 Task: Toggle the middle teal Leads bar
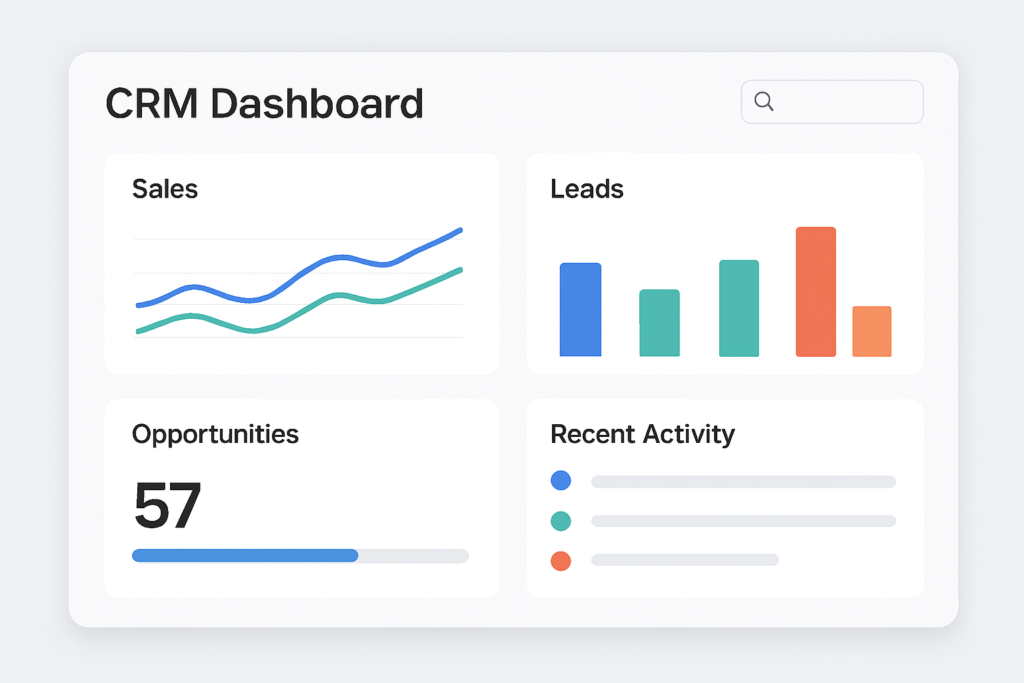tap(737, 307)
